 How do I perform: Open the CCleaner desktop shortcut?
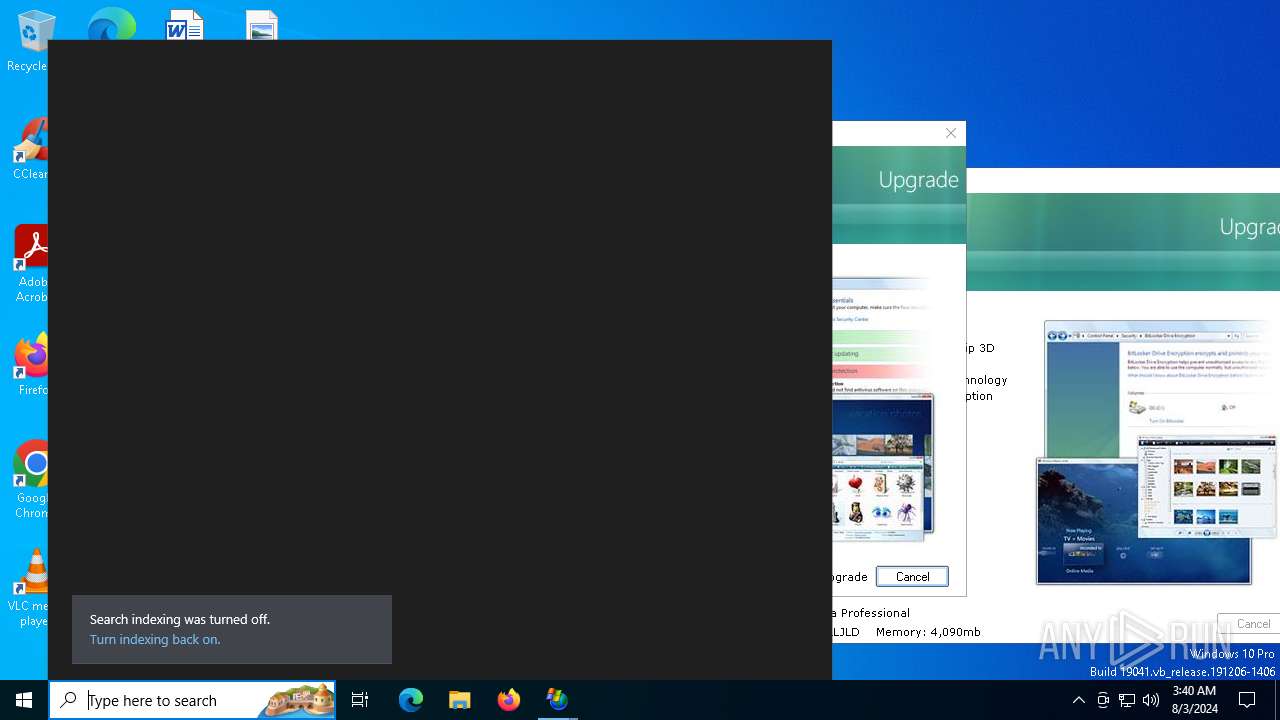[30, 148]
